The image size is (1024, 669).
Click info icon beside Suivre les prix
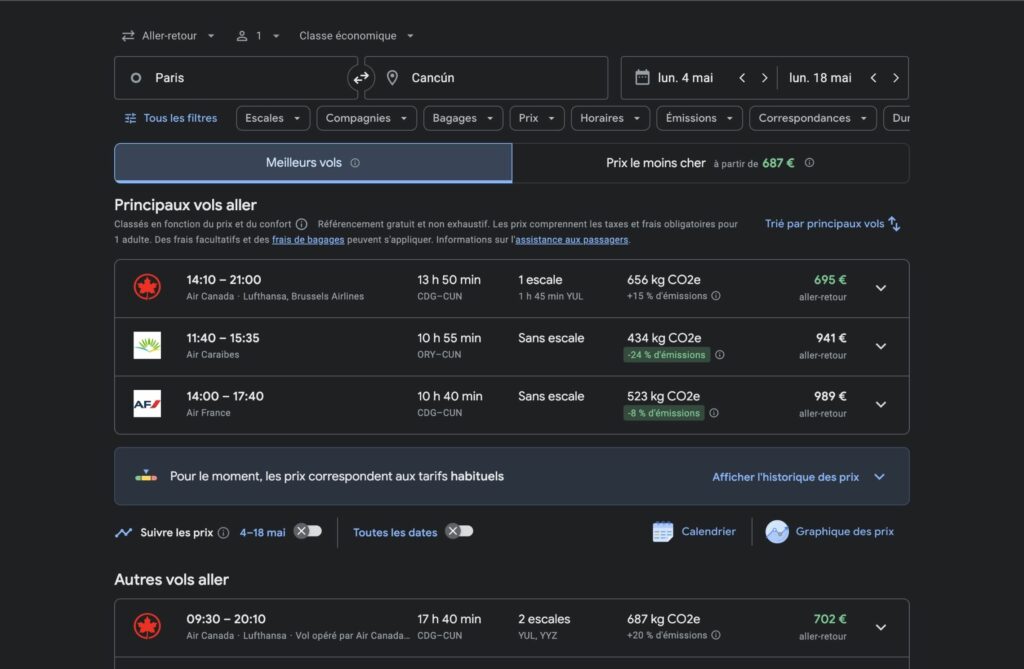coord(223,533)
